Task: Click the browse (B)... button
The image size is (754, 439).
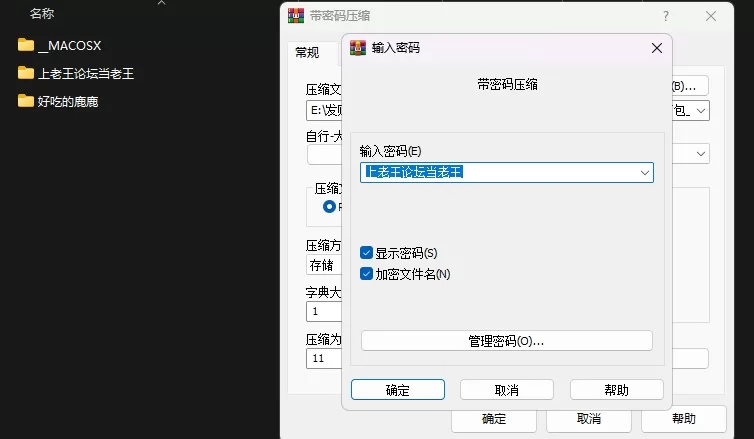Action: click(x=690, y=86)
